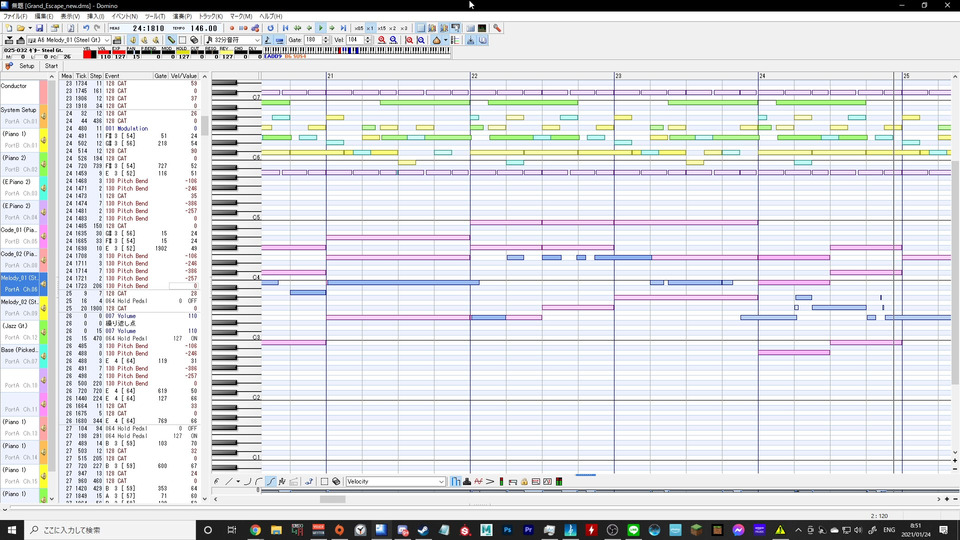Open the イベント(N) menu
960x540 pixels.
click(124, 17)
